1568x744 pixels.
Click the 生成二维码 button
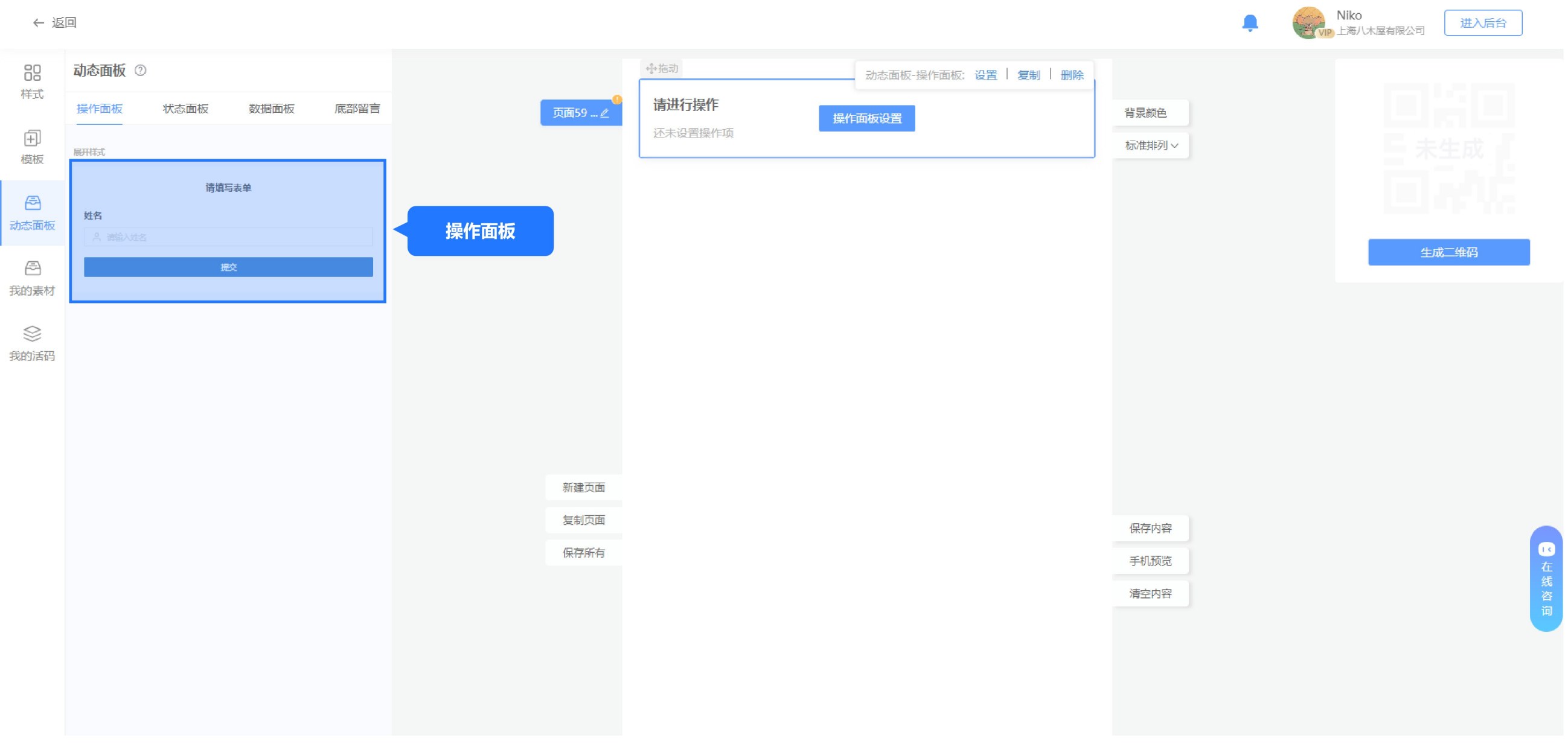pyautogui.click(x=1448, y=252)
